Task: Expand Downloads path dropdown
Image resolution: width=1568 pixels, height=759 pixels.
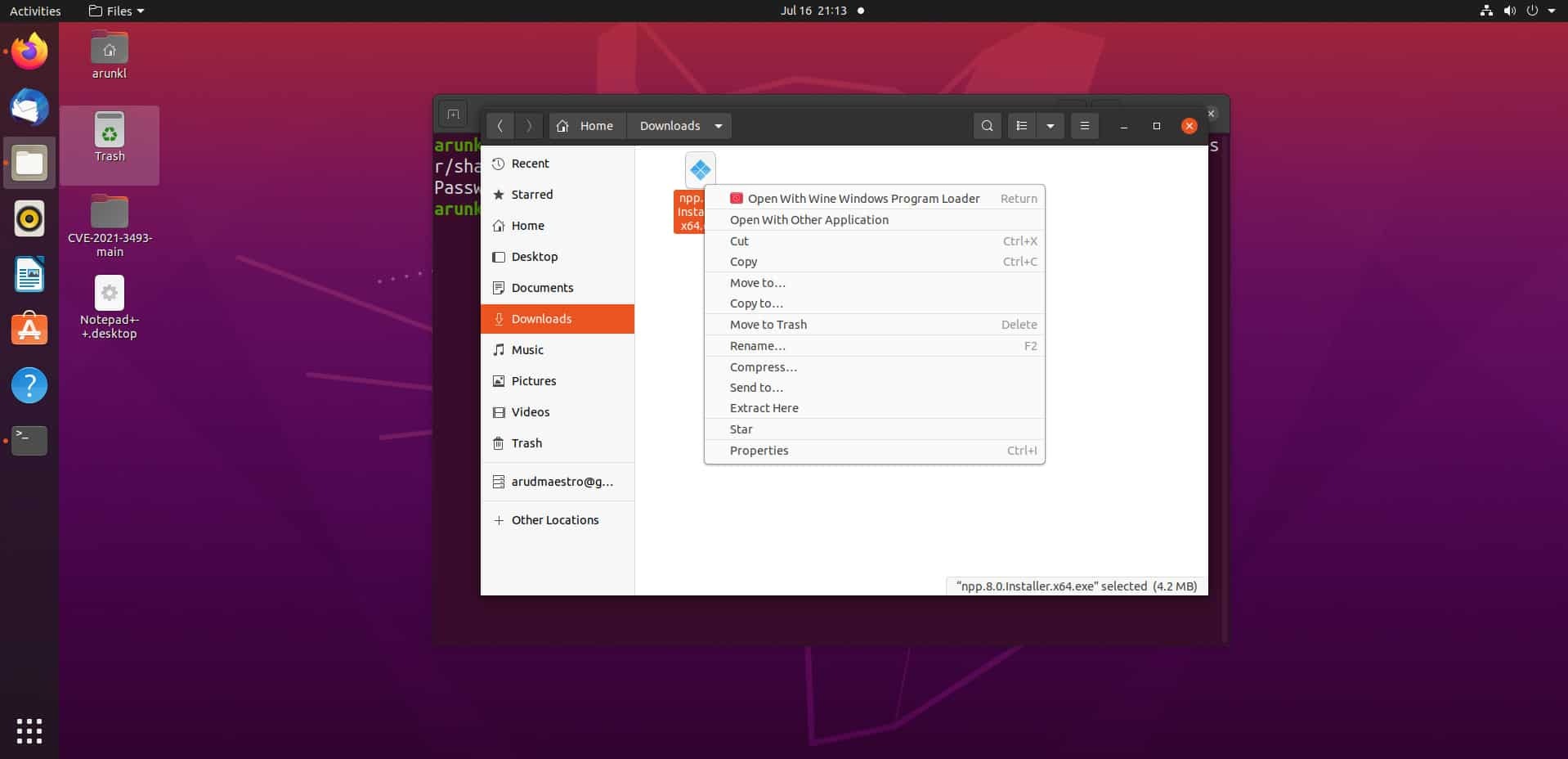Action: point(719,126)
